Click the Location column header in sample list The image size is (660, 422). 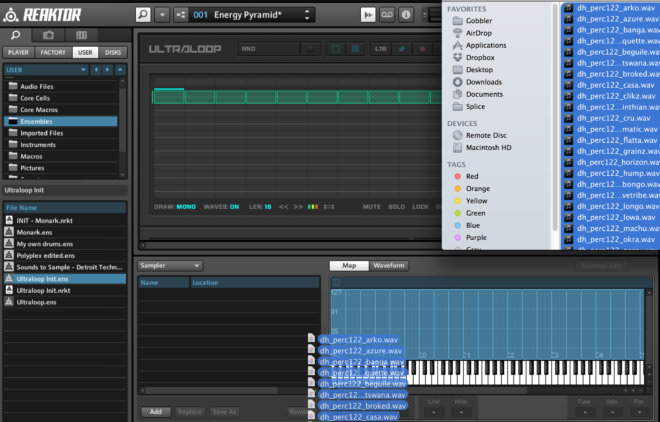point(255,283)
